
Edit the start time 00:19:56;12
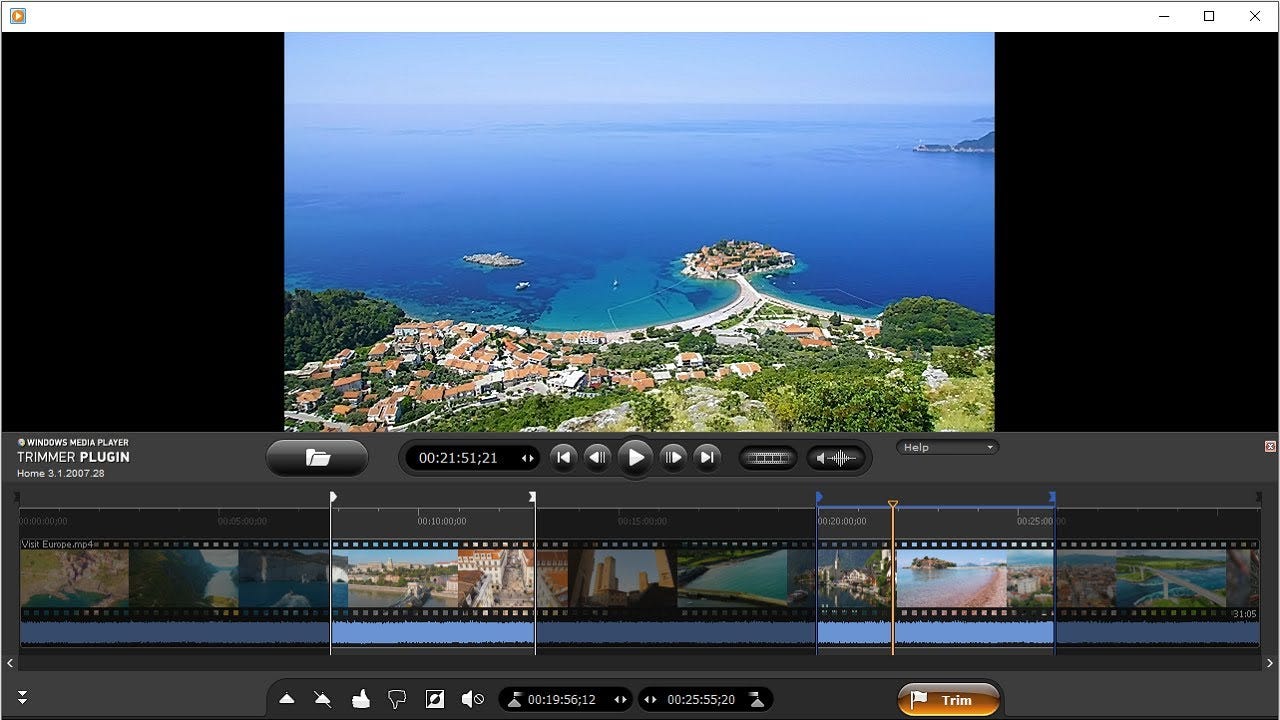pos(562,699)
